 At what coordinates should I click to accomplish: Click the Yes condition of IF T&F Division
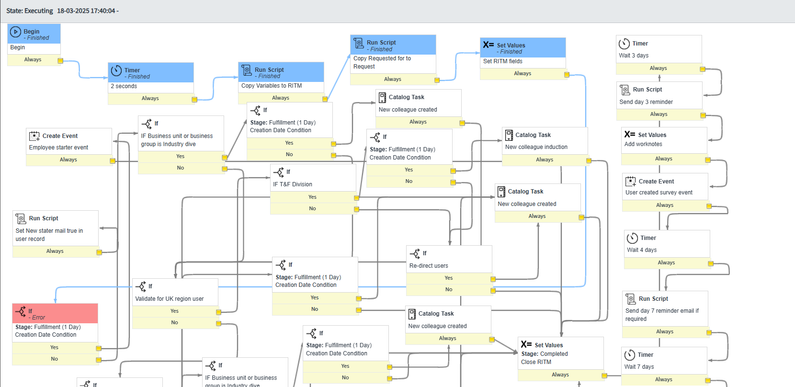[312, 197]
